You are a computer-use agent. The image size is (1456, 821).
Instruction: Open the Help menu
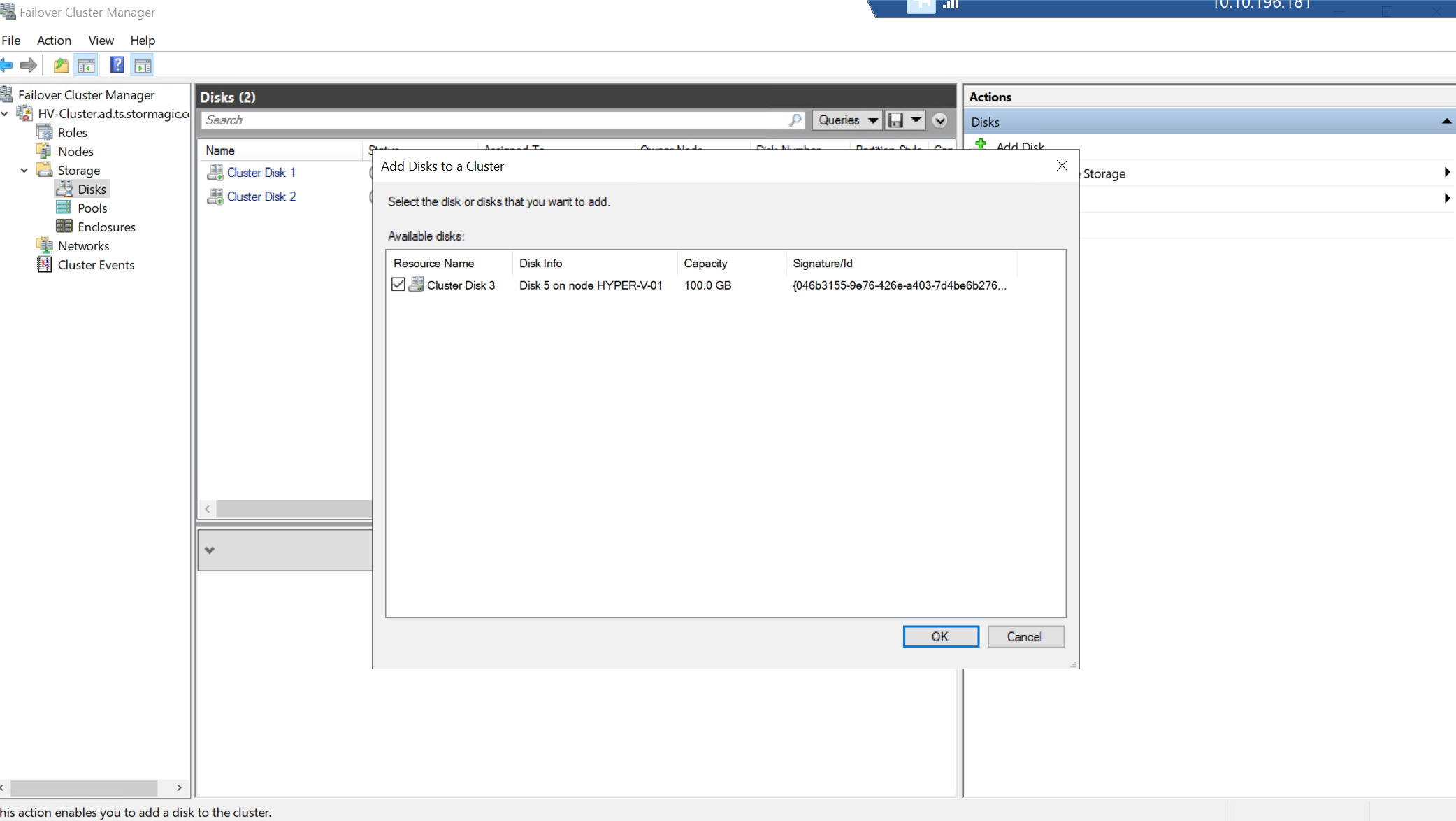[x=143, y=40]
